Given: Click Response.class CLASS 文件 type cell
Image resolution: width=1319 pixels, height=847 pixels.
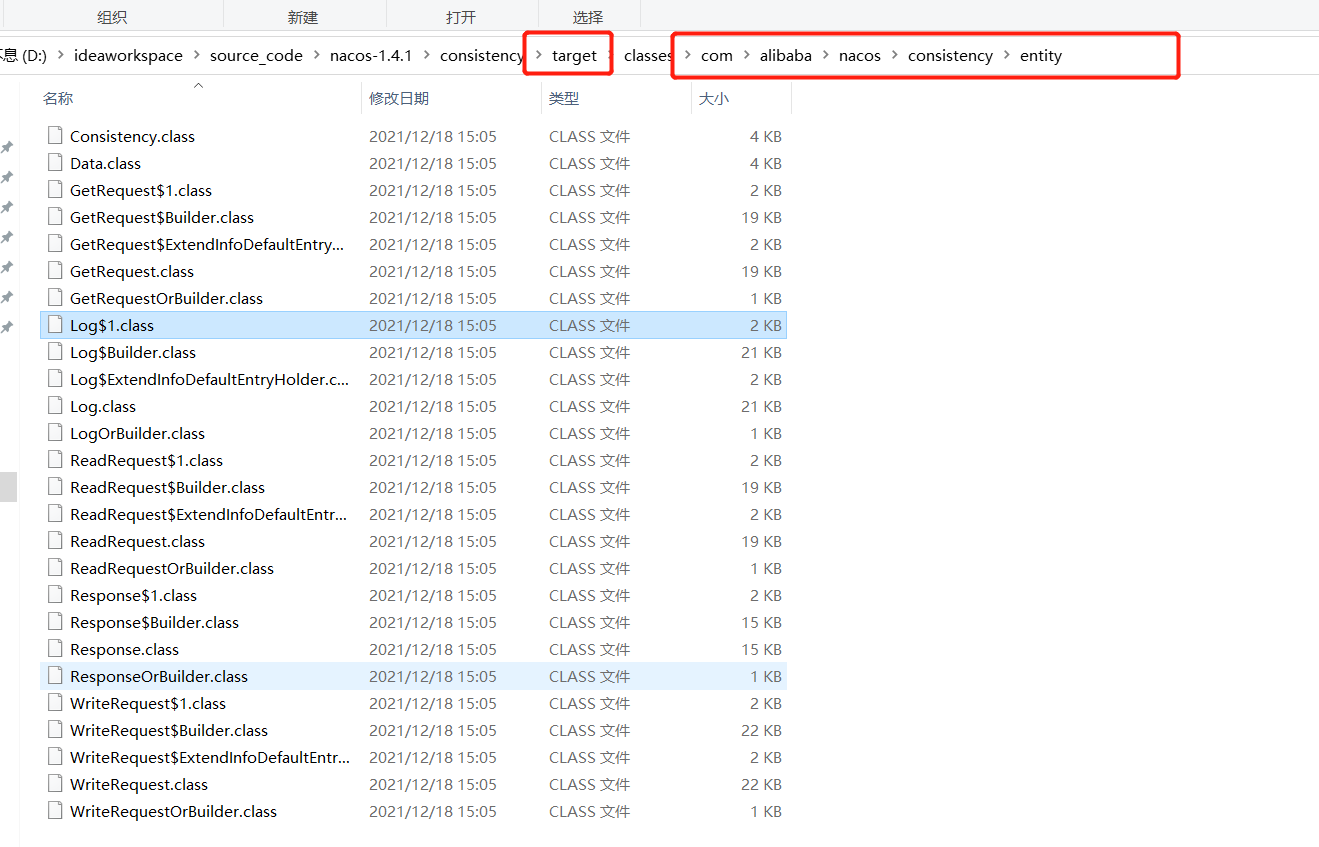Looking at the screenshot, I should [589, 649].
